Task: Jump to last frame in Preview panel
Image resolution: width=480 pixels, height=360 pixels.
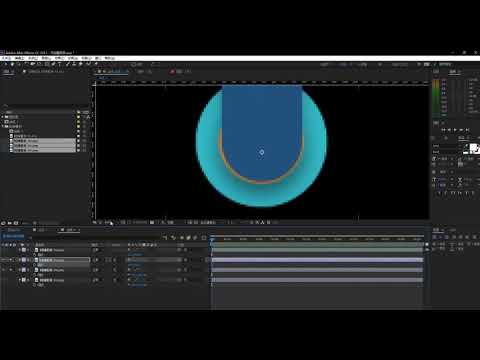Action: pos(467,130)
